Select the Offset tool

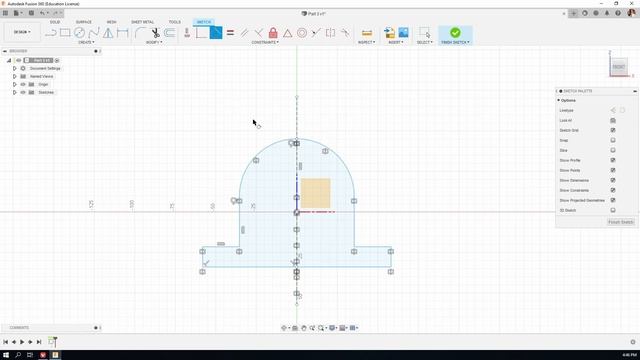(170, 33)
